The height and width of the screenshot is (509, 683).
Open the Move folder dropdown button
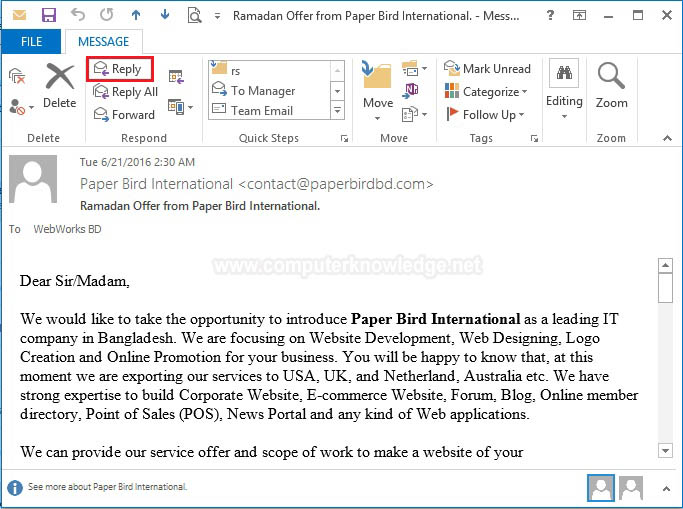coord(377,91)
